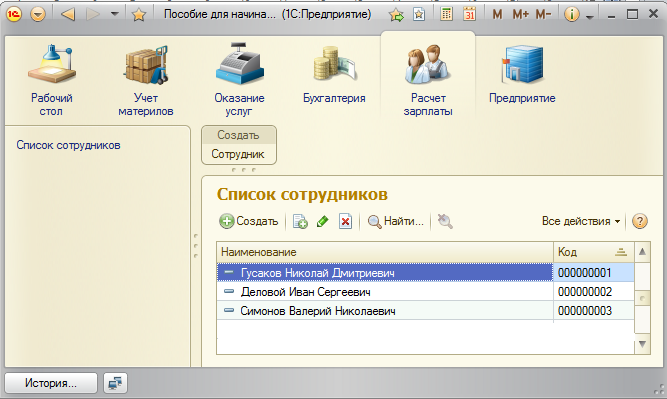
Task: Click code cell 000000002
Action: 593,292
